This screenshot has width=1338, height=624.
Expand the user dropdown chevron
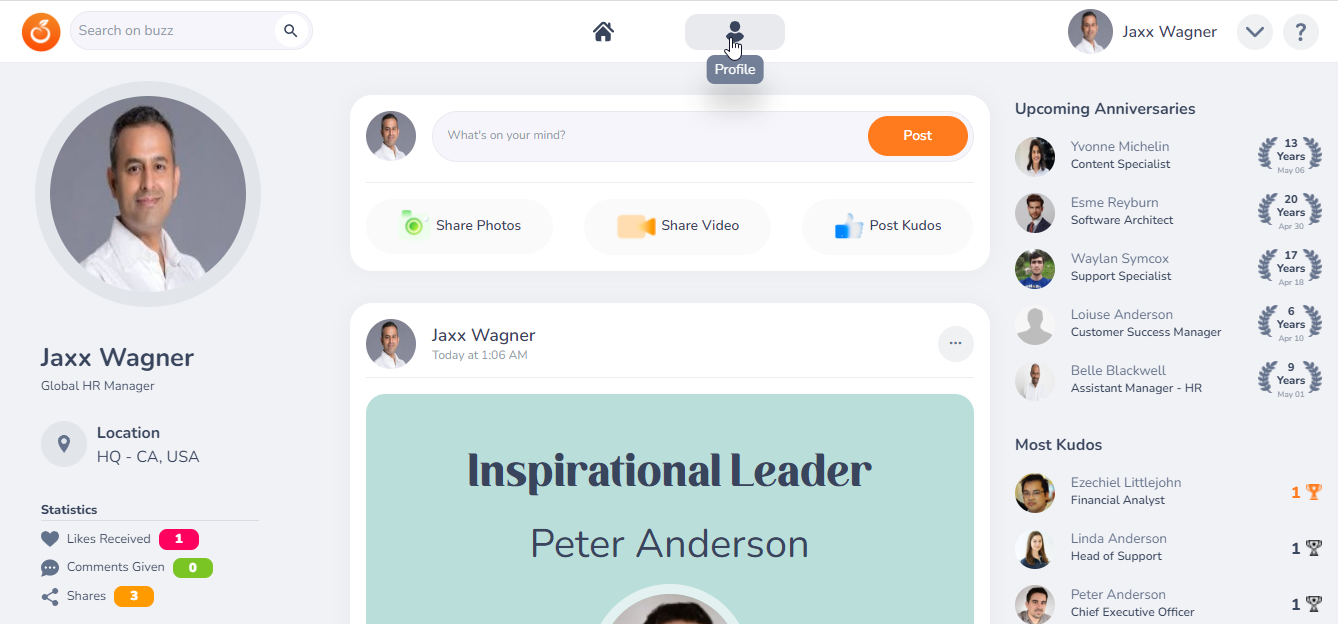[x=1255, y=32]
